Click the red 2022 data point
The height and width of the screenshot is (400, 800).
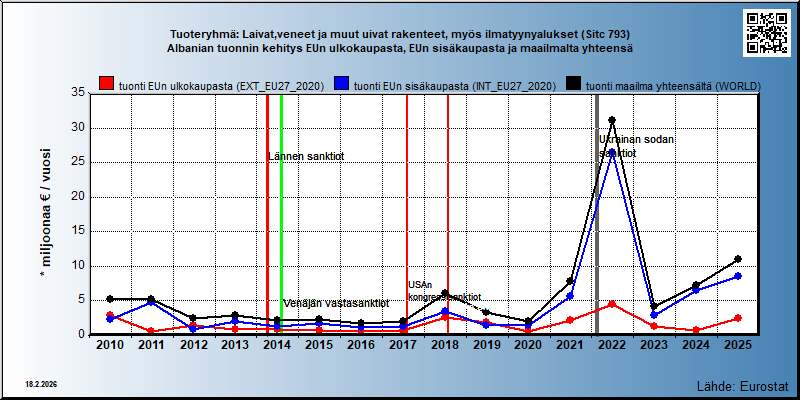pyautogui.click(x=612, y=304)
